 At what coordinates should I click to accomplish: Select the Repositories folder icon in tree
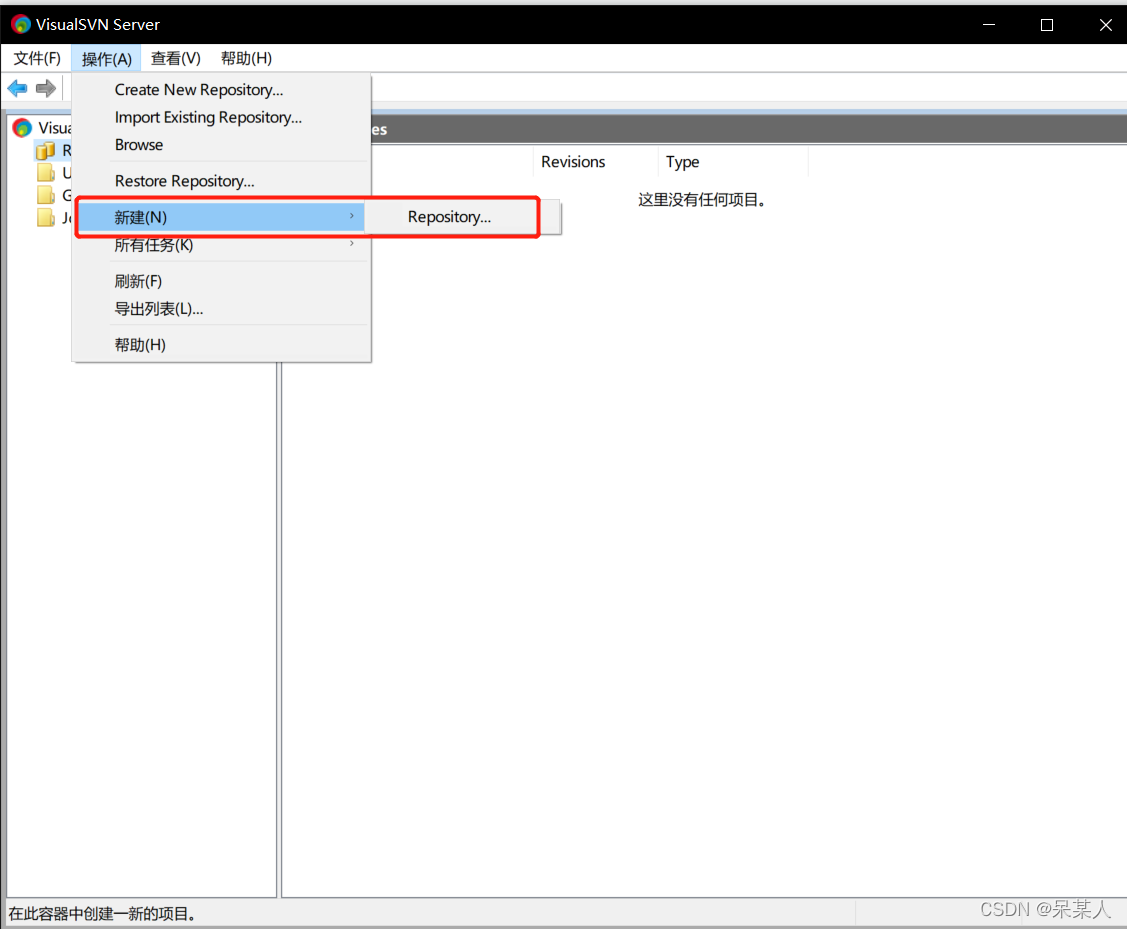[x=45, y=150]
